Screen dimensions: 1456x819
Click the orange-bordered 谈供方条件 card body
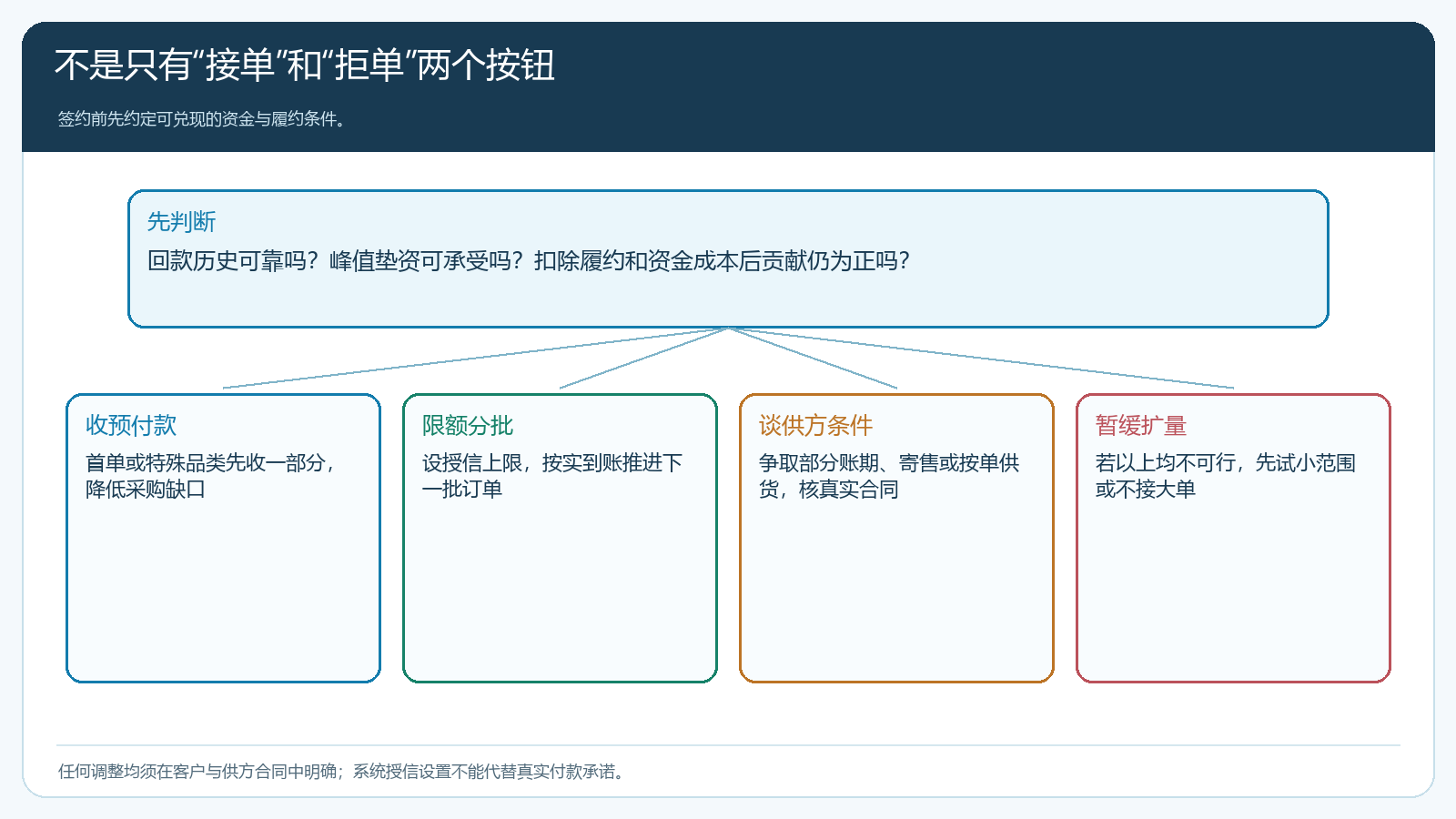(x=896, y=538)
